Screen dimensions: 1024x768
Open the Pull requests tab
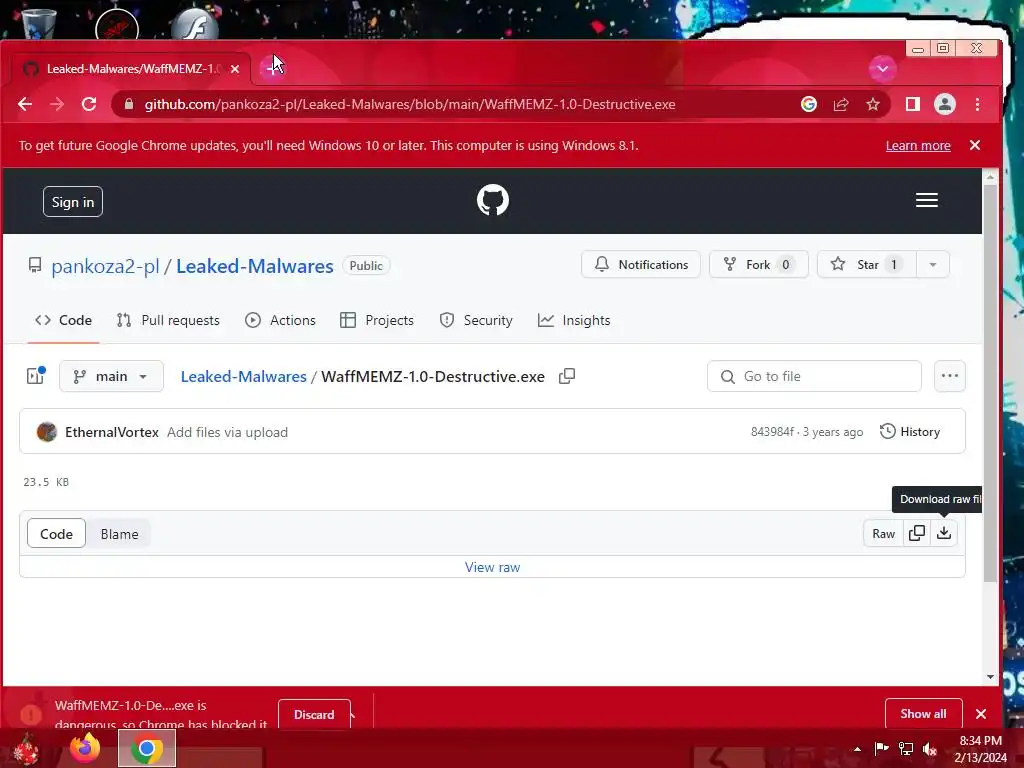coord(168,320)
